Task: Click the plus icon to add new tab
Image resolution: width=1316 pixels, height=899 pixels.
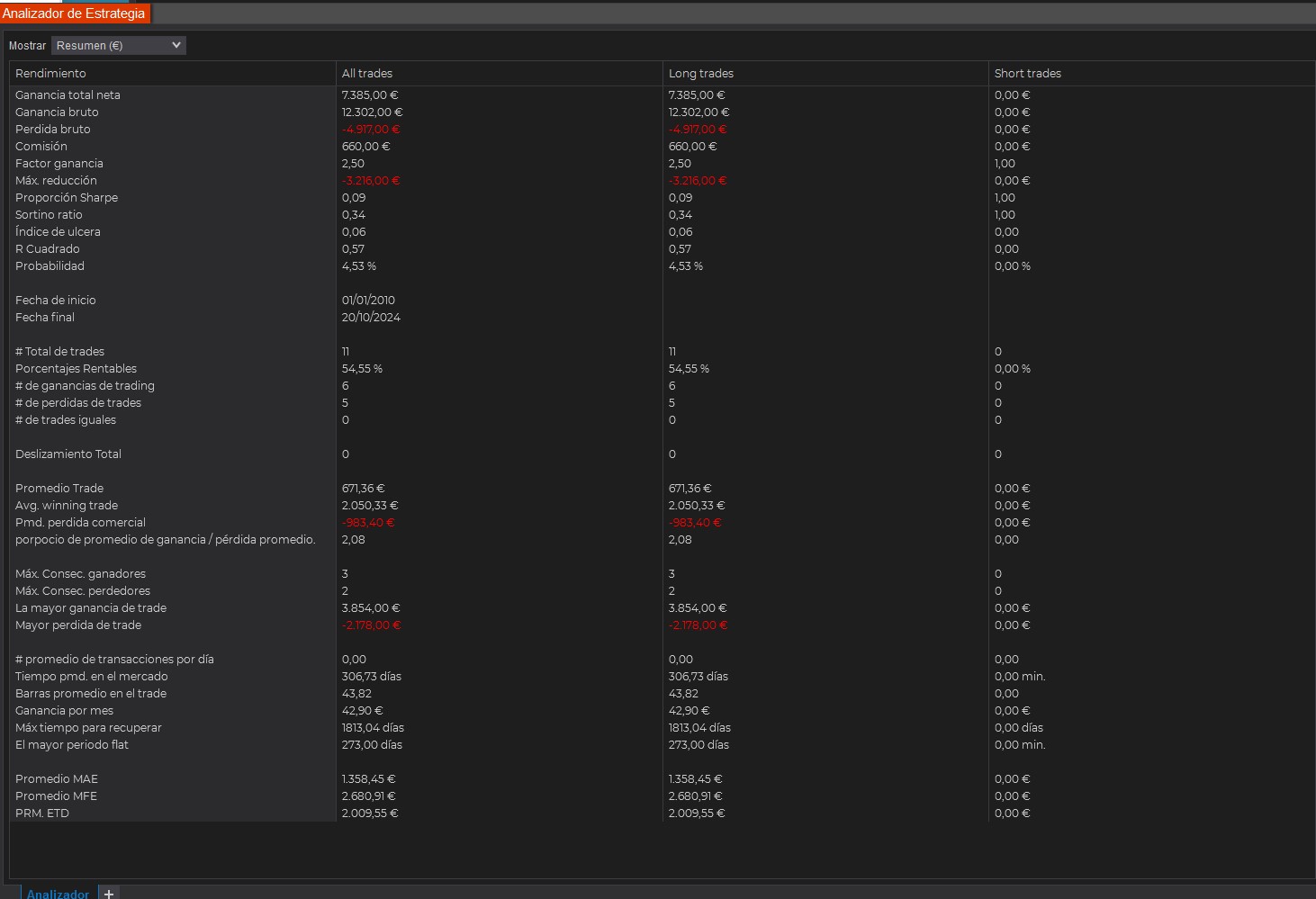Action: pyautogui.click(x=109, y=894)
